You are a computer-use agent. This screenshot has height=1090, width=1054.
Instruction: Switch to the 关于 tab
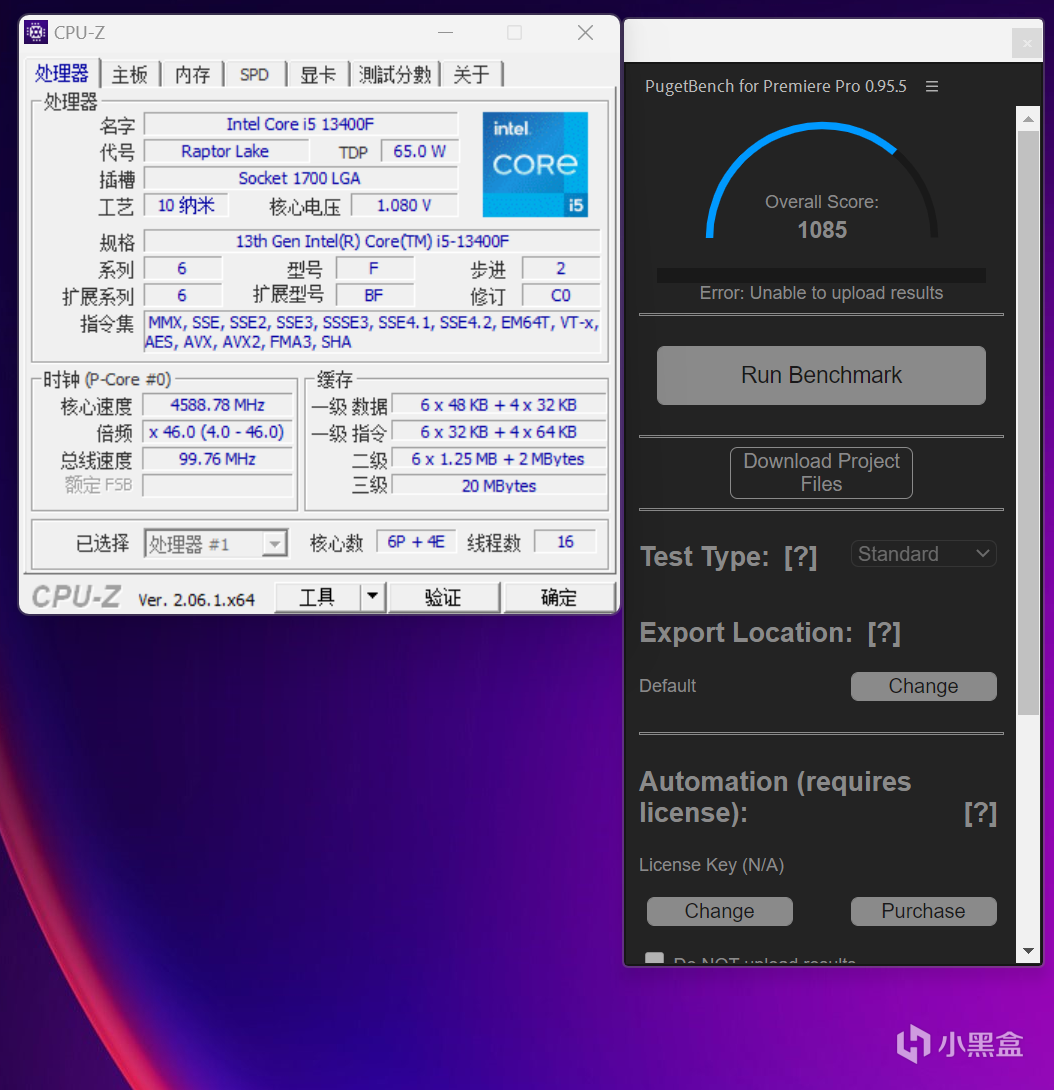471,74
